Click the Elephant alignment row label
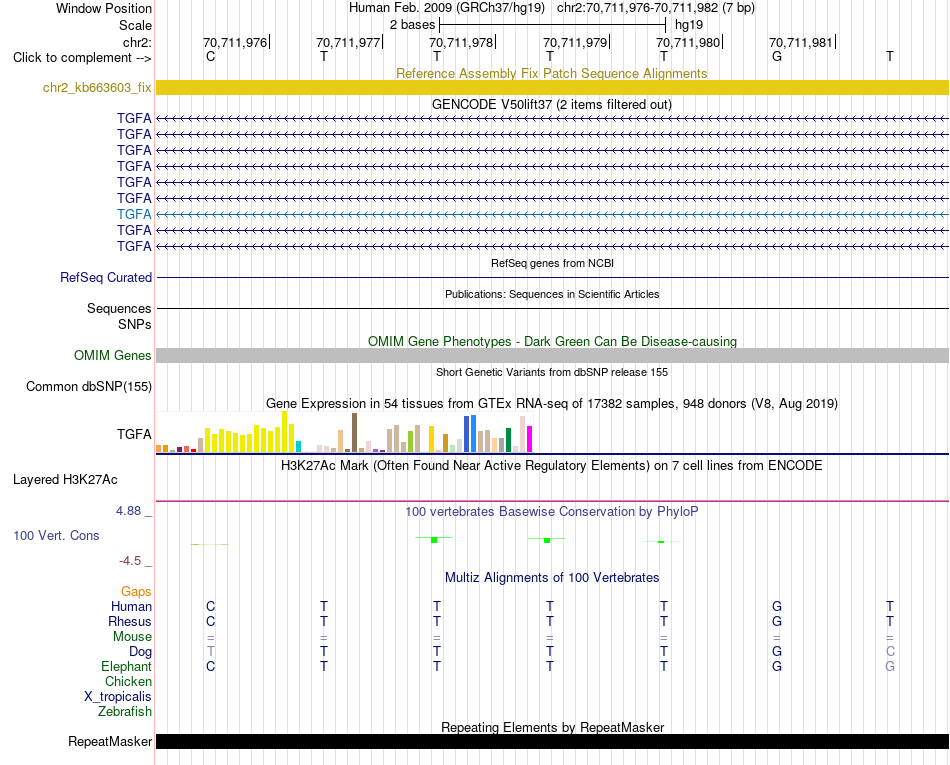This screenshot has width=950, height=765. (x=127, y=666)
